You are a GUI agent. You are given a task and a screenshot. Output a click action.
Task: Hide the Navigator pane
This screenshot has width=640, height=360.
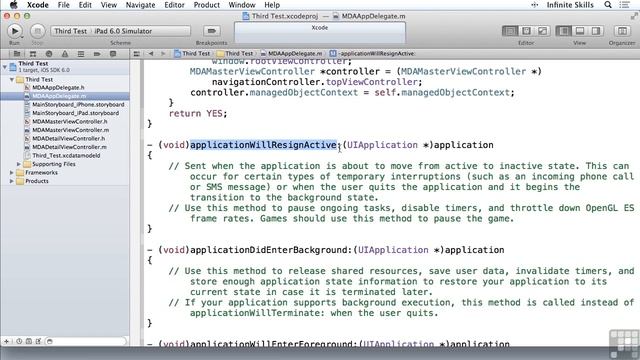point(564,31)
